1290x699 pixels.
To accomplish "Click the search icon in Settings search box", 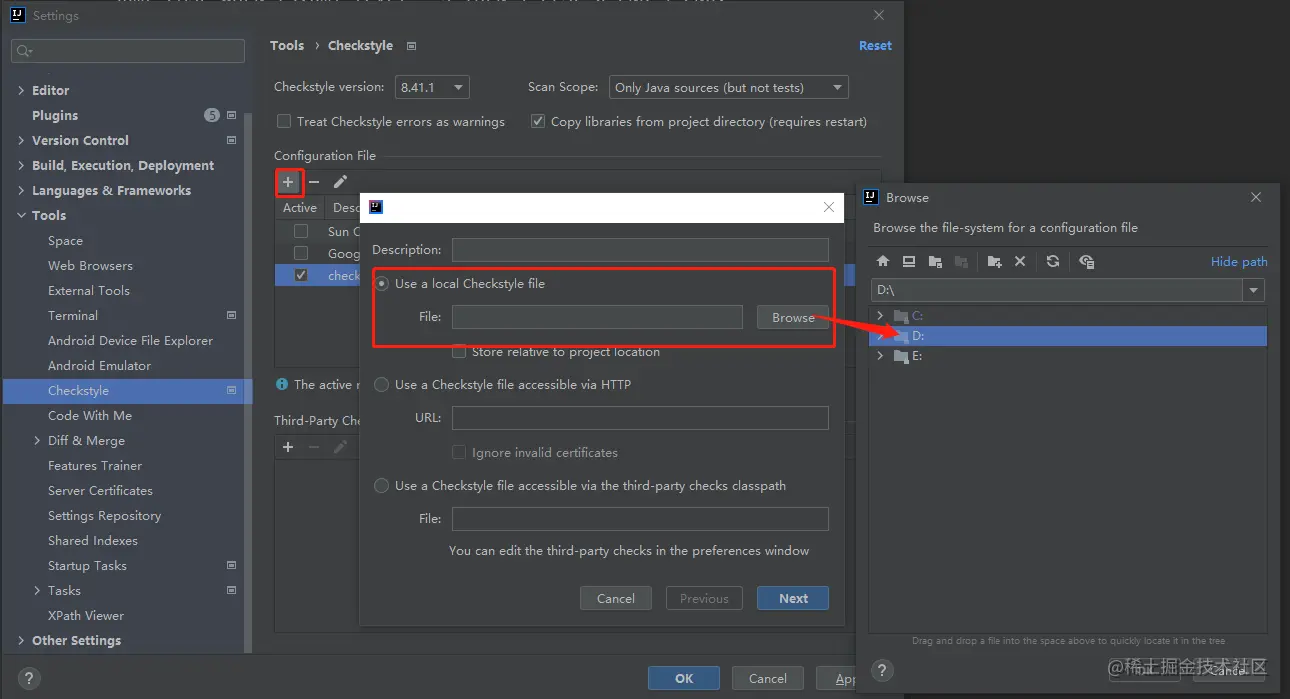I will [24, 51].
